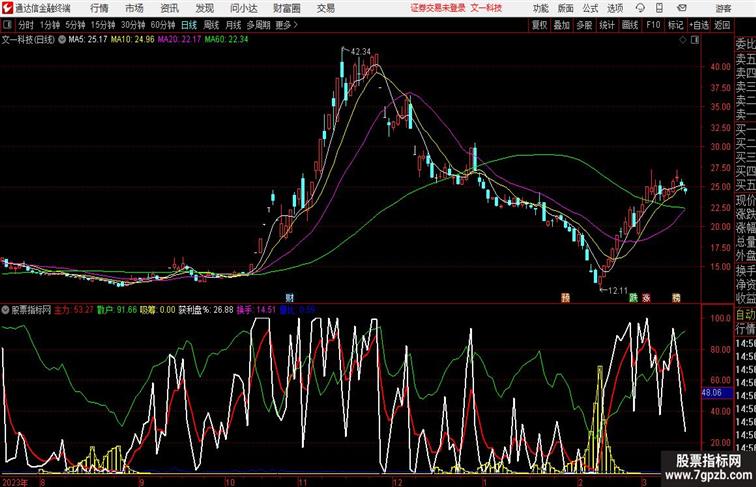Screen dimensions: 756x487
Task: Open the 资讯 menu
Action: click(x=169, y=8)
